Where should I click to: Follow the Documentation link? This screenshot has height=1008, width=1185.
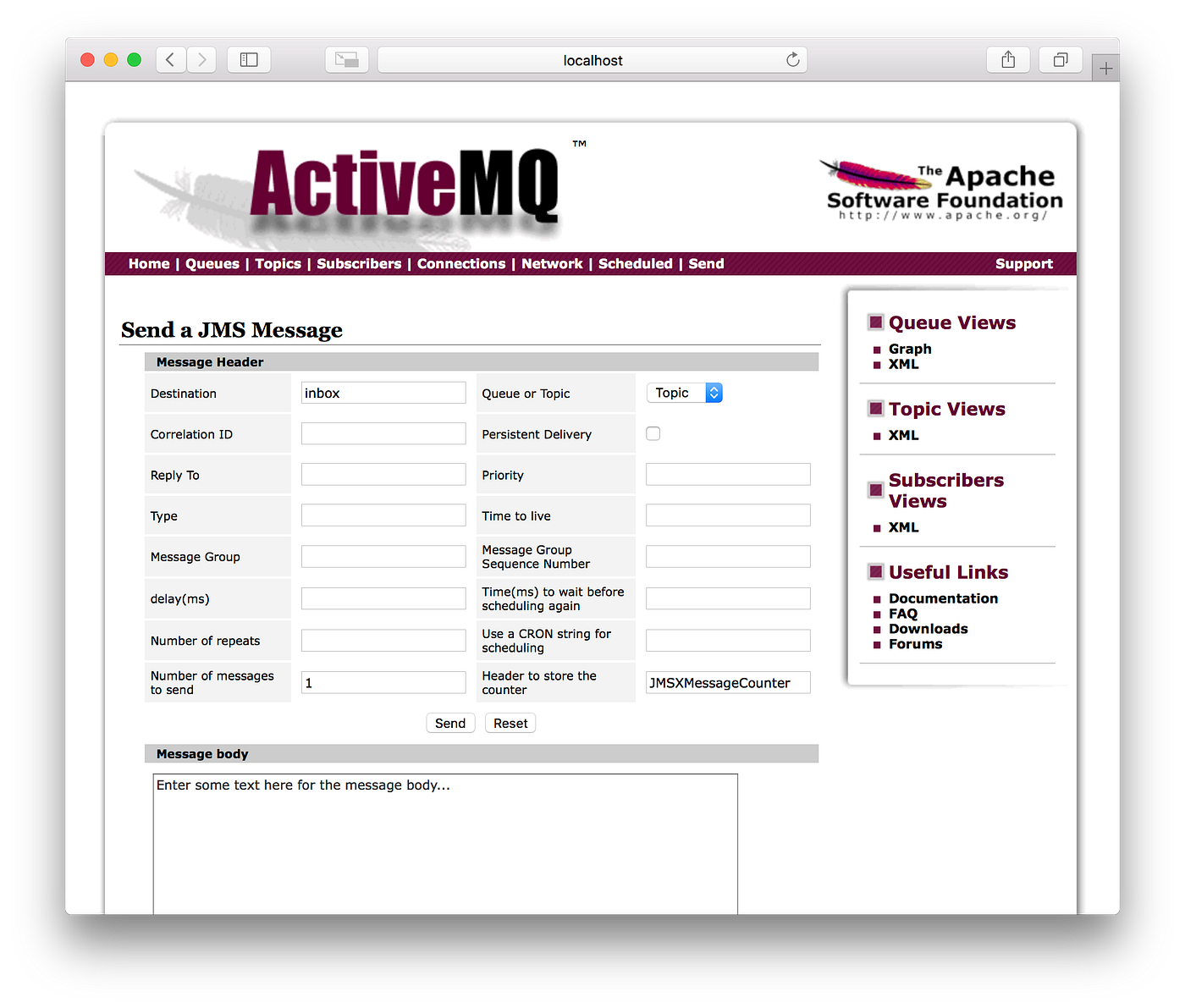pos(943,598)
